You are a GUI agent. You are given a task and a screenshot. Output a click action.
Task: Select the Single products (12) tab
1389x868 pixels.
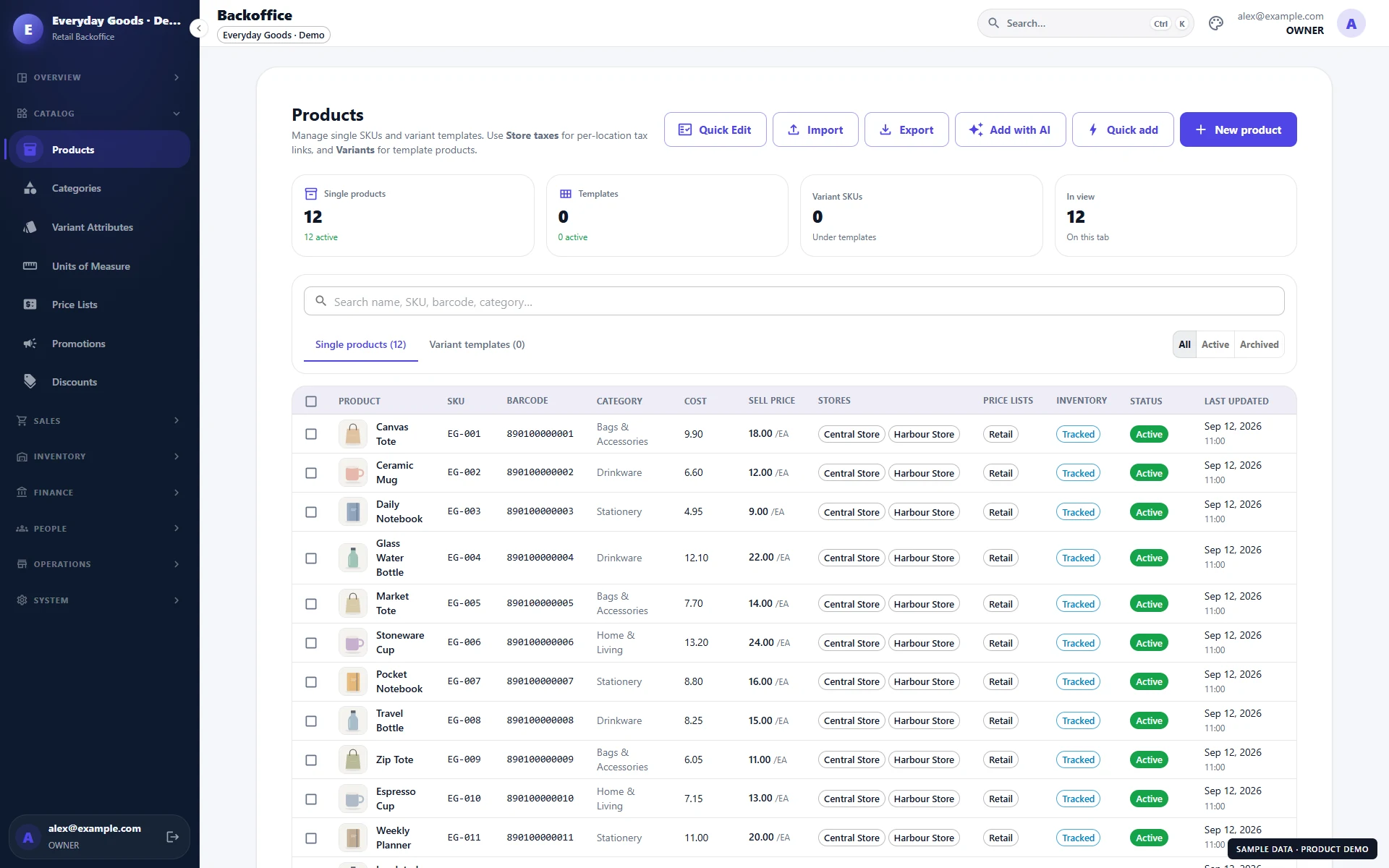pyautogui.click(x=360, y=344)
